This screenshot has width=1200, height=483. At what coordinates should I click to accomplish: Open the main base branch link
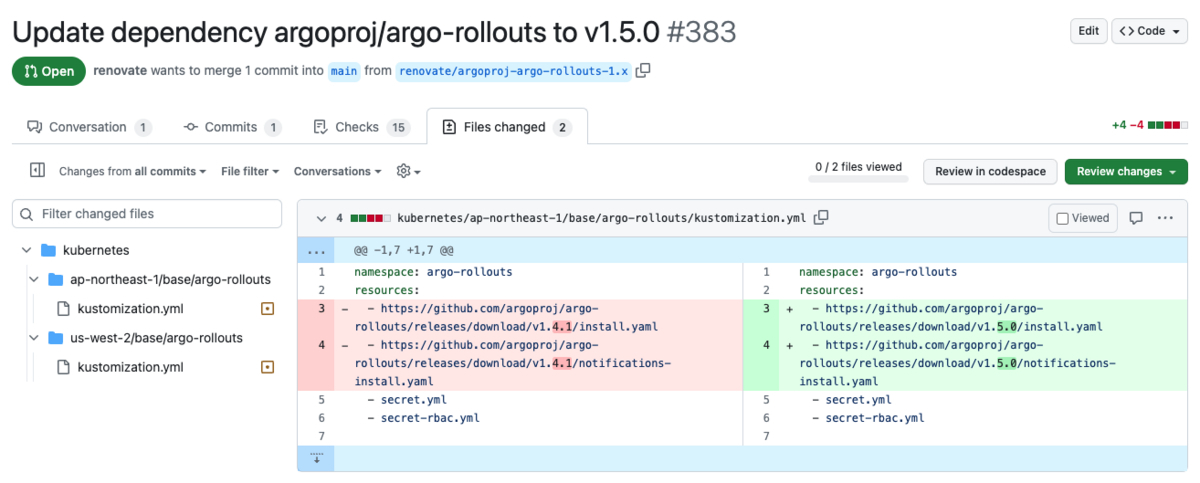344,71
